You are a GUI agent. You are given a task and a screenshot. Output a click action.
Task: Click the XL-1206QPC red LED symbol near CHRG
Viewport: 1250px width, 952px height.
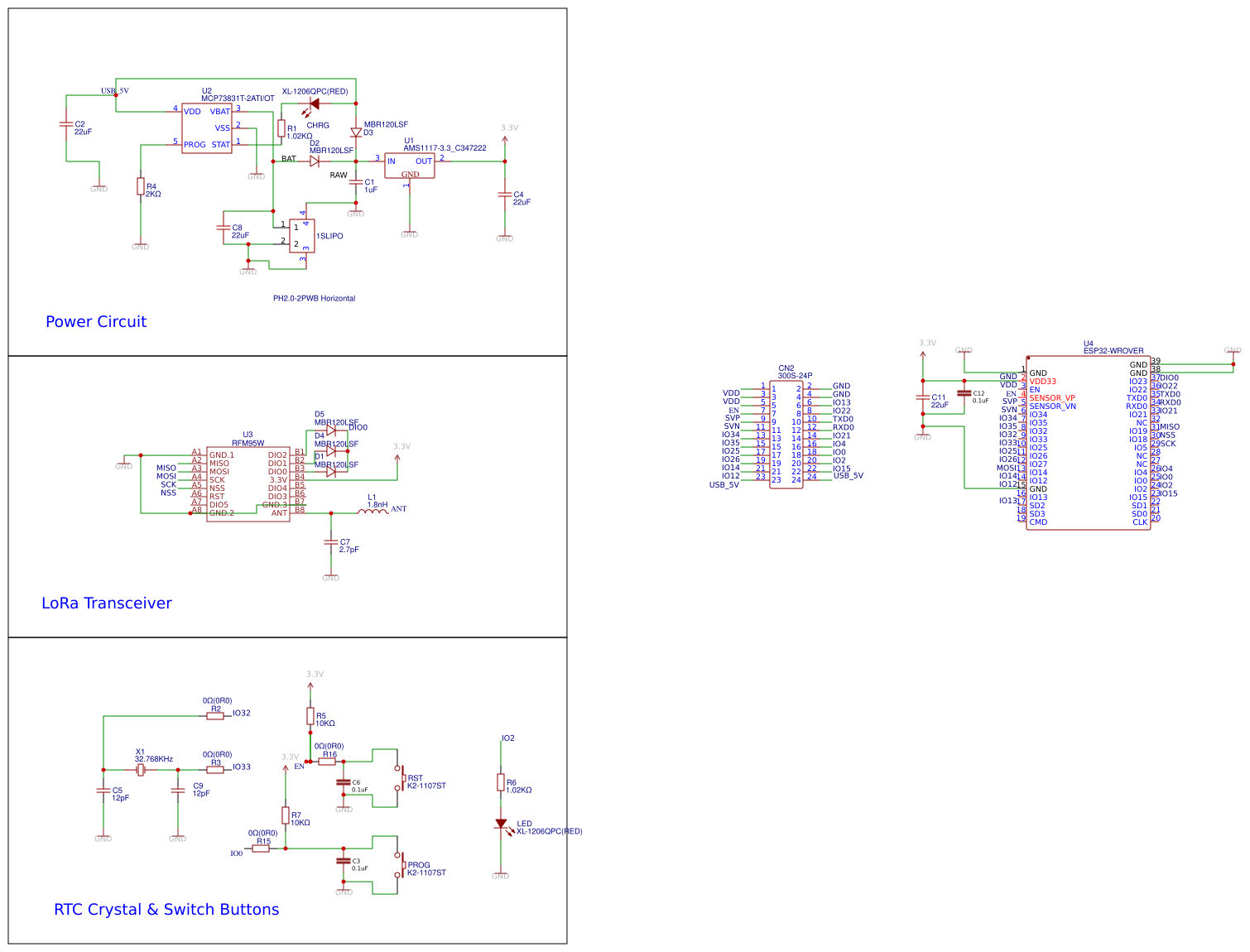click(x=315, y=103)
